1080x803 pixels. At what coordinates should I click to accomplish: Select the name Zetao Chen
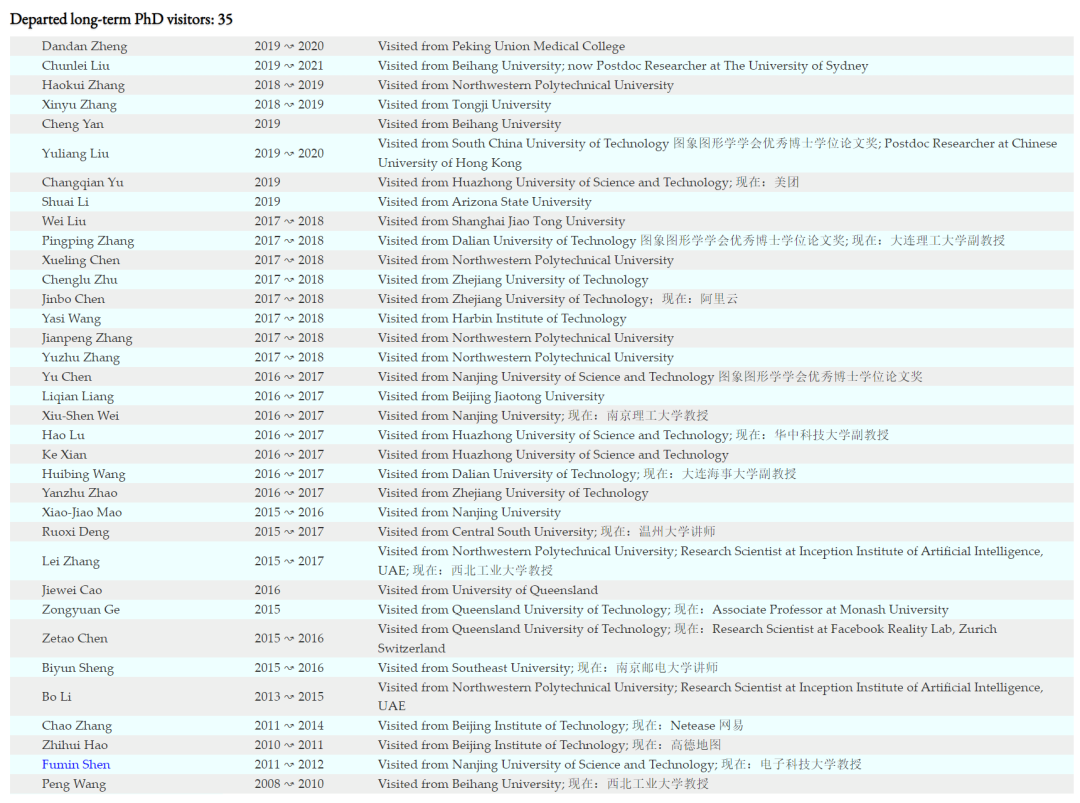pyautogui.click(x=74, y=638)
